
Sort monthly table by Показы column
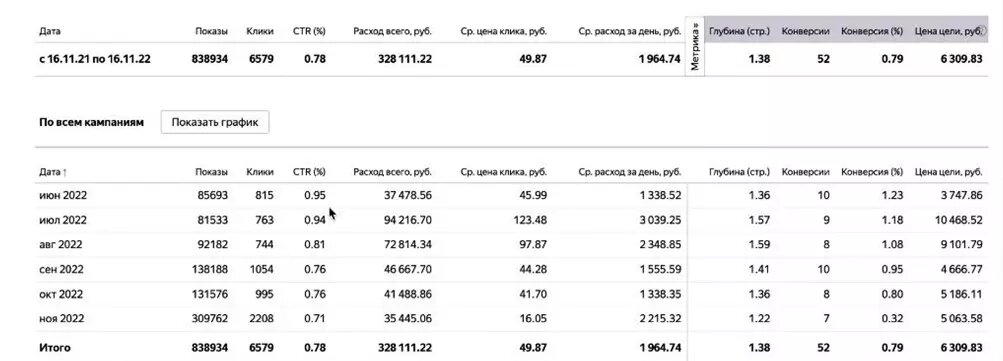coord(212,172)
